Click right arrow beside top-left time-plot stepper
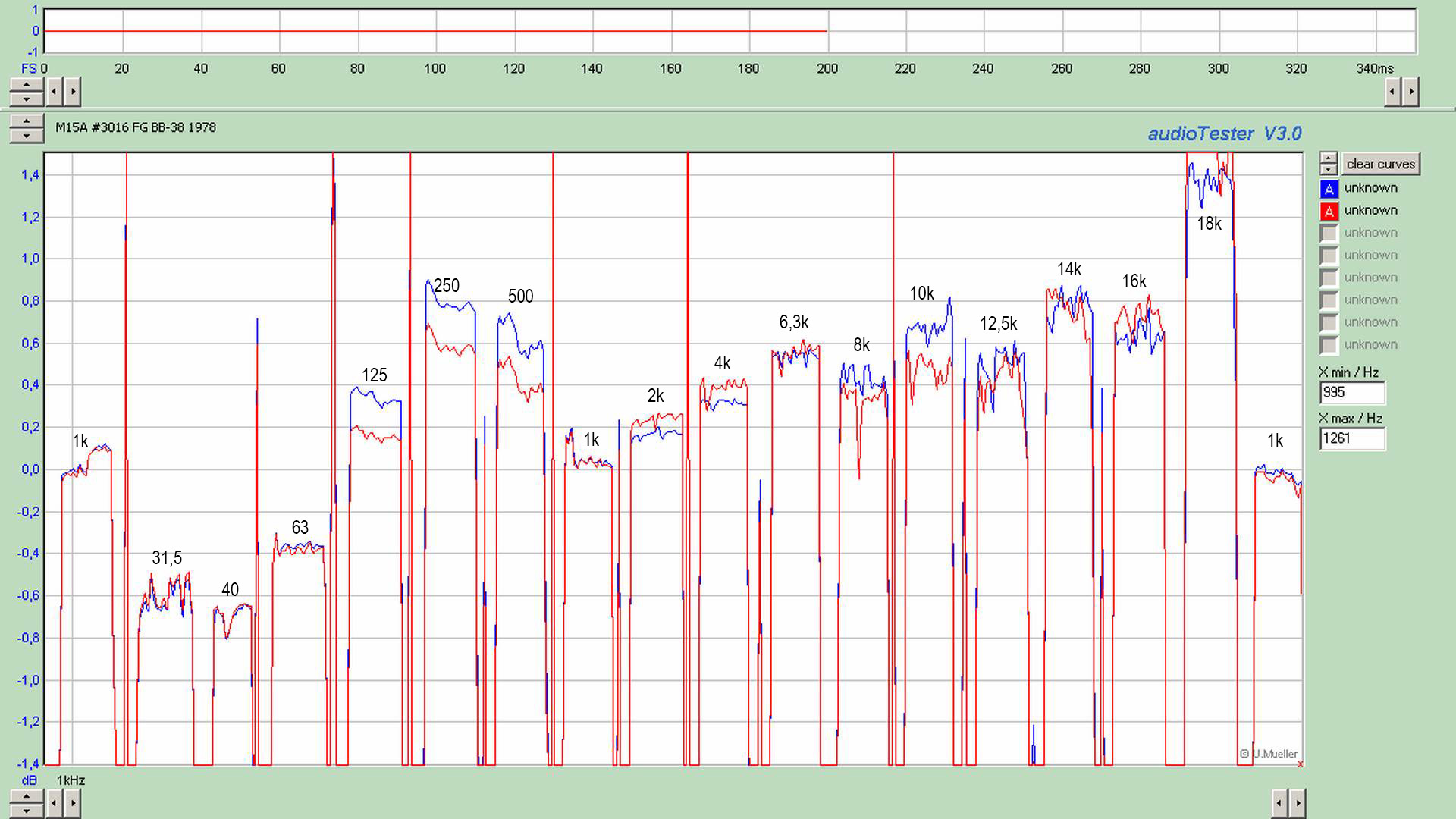 (73, 92)
